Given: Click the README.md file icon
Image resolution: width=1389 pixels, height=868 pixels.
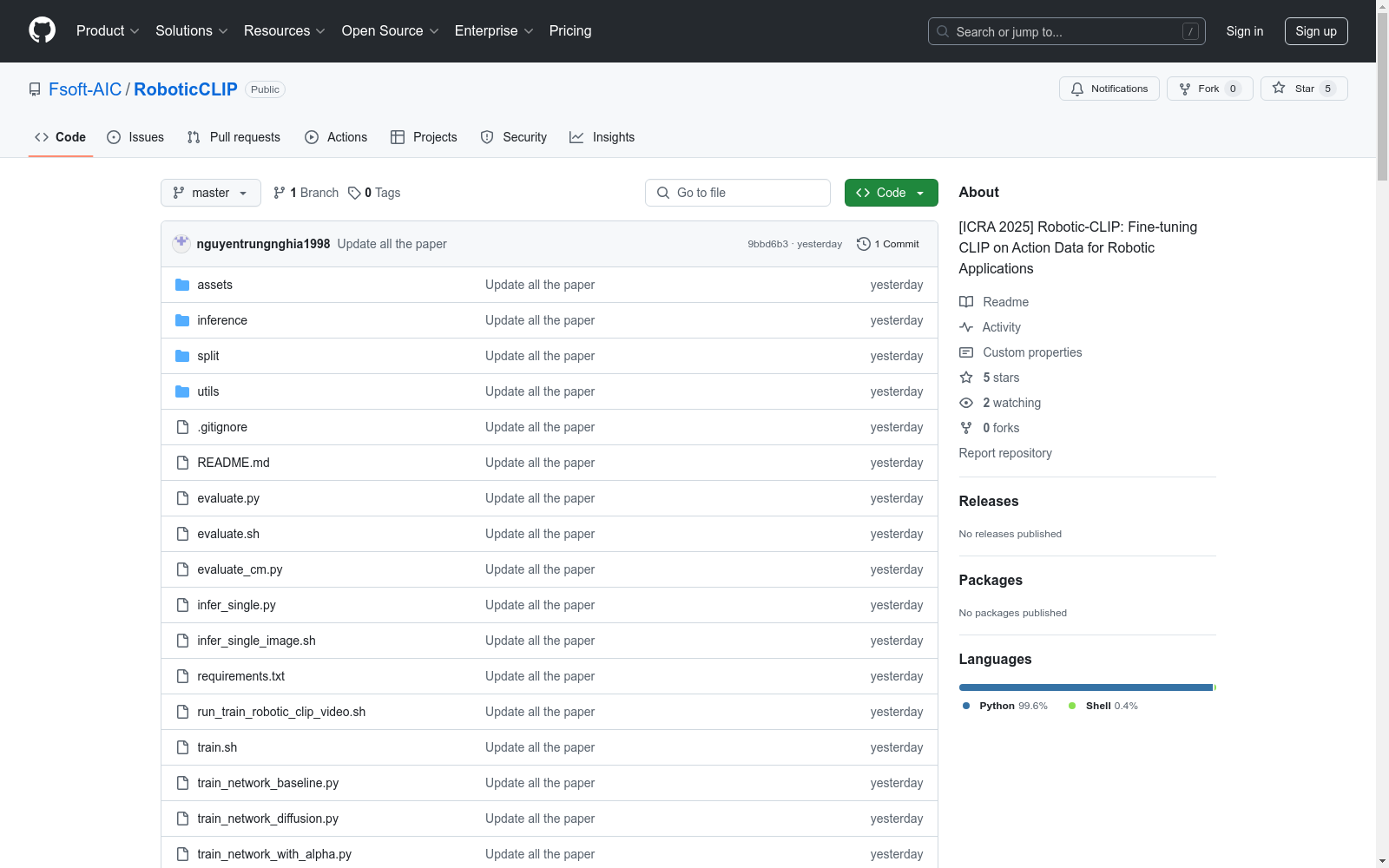Looking at the screenshot, I should click(182, 463).
